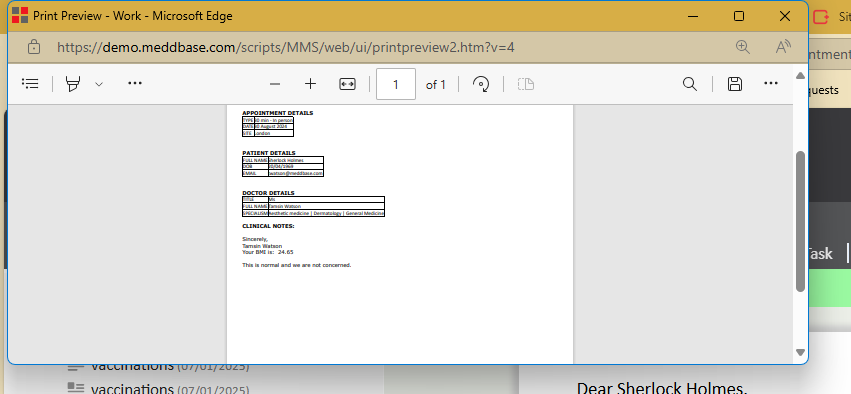Rotate the PDF page
Image resolution: width=851 pixels, height=394 pixels.
coord(481,84)
